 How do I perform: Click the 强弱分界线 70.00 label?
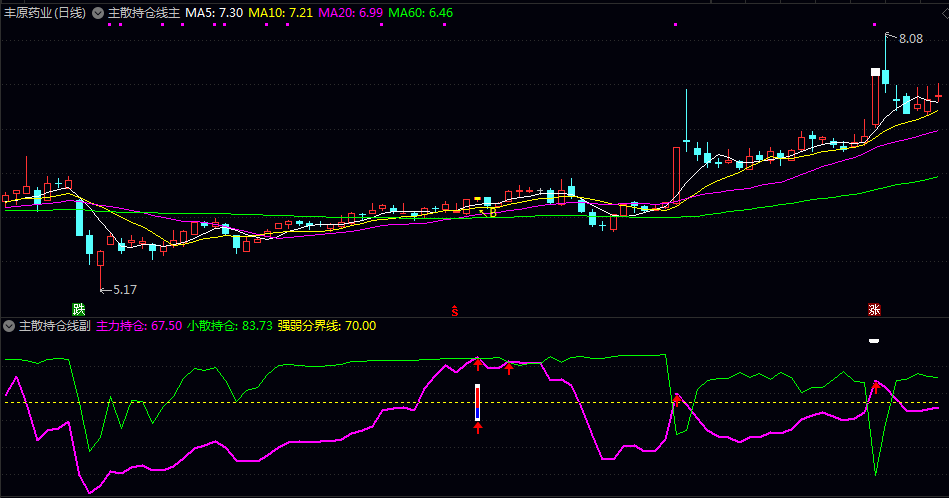coord(327,325)
